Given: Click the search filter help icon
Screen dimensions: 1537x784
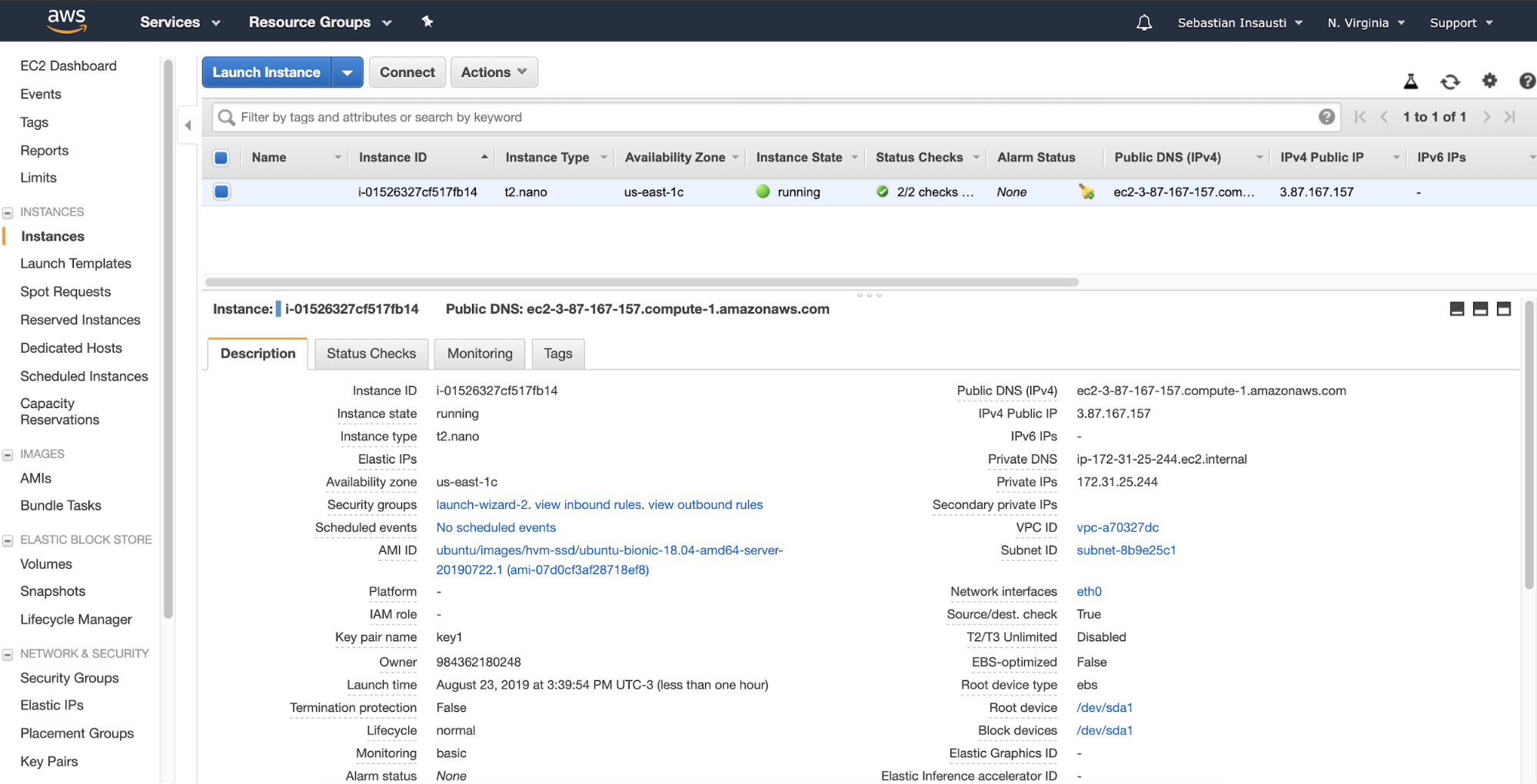Looking at the screenshot, I should [x=1326, y=117].
